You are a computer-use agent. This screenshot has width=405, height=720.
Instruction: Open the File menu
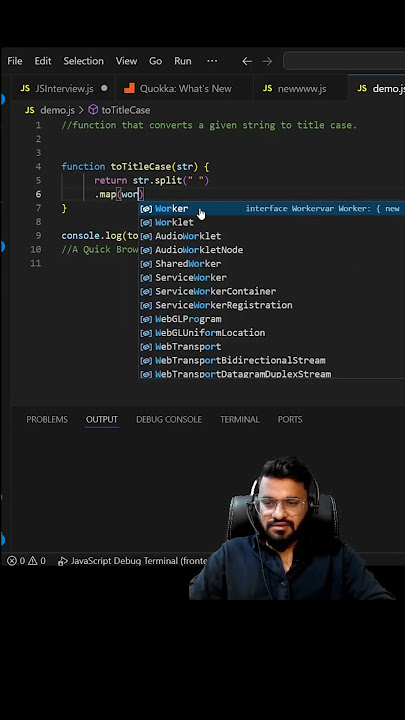(x=15, y=61)
